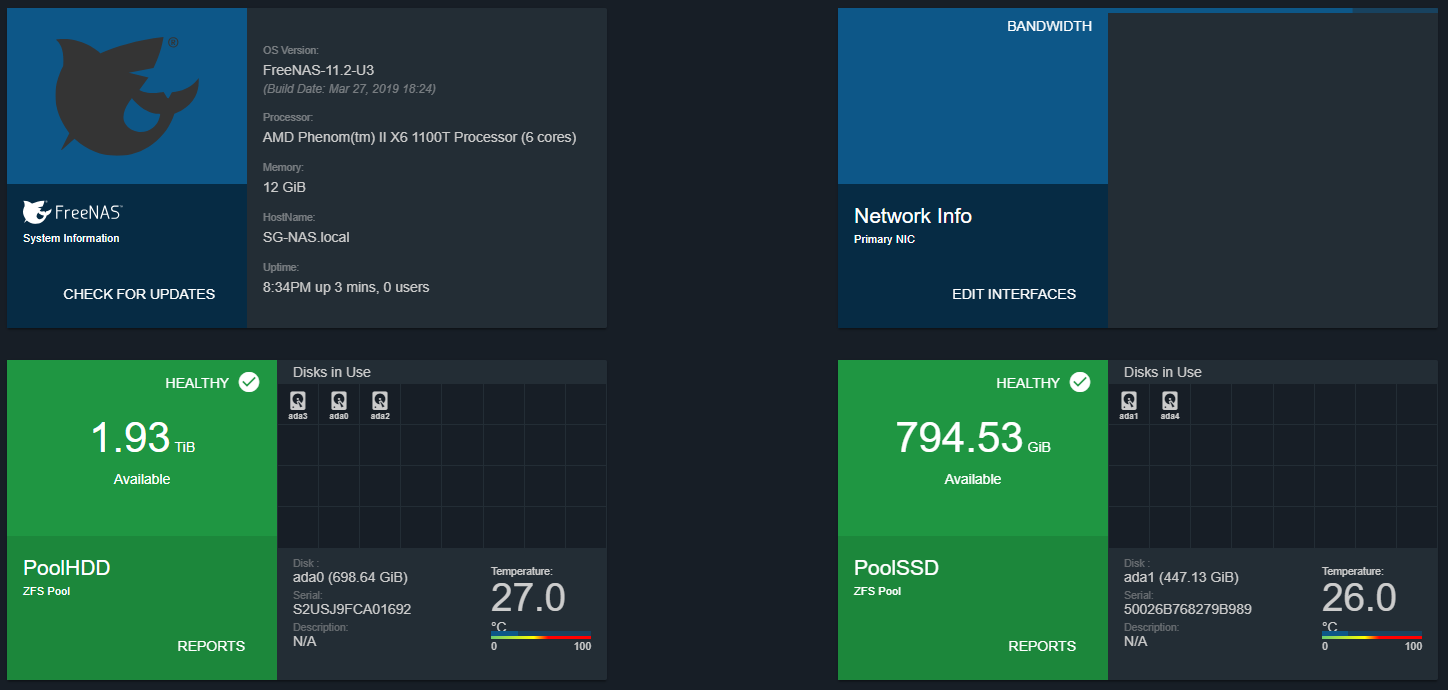The height and width of the screenshot is (690, 1448).
Task: Click the HEALTHY status label of PoolHDD
Action: click(x=197, y=383)
